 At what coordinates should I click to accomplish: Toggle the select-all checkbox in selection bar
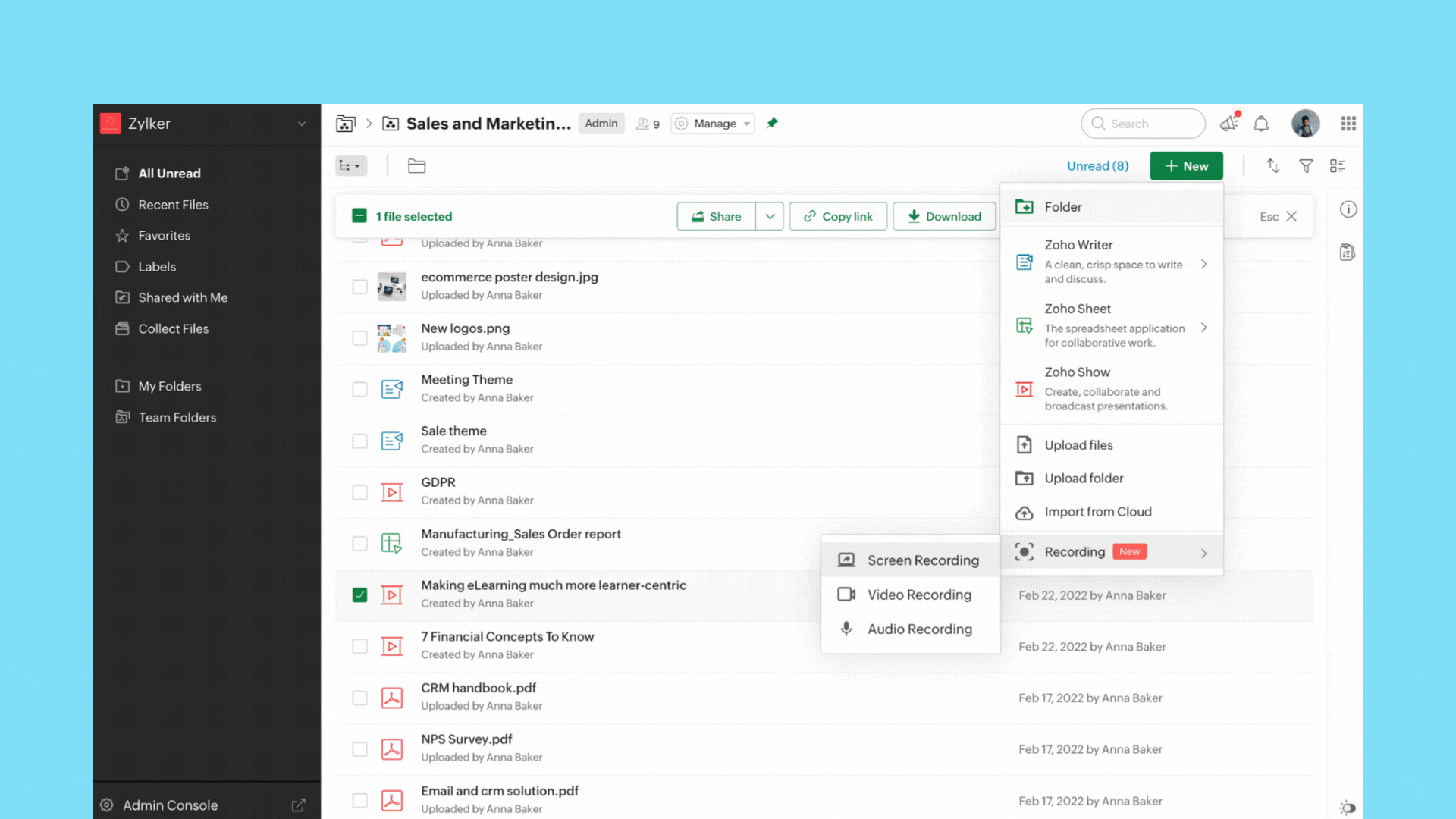(x=359, y=216)
